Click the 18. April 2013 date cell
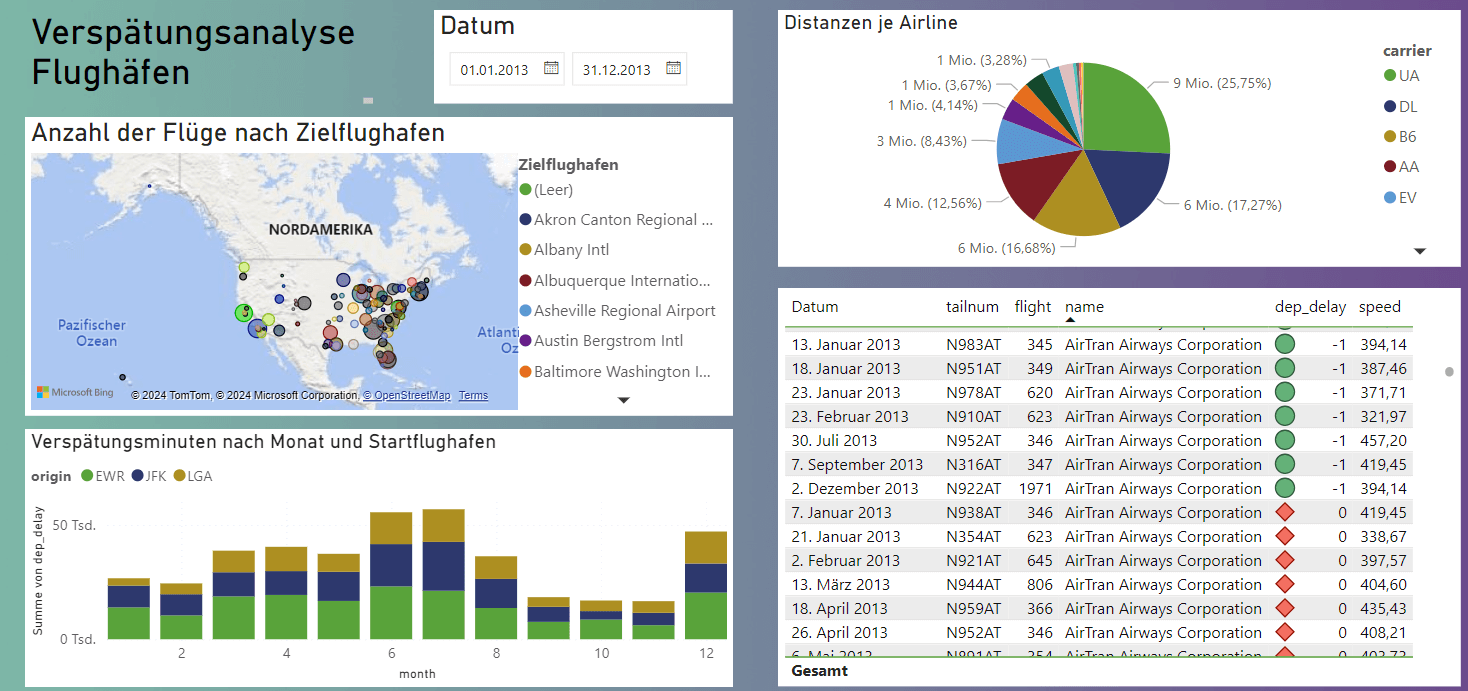 click(x=839, y=608)
